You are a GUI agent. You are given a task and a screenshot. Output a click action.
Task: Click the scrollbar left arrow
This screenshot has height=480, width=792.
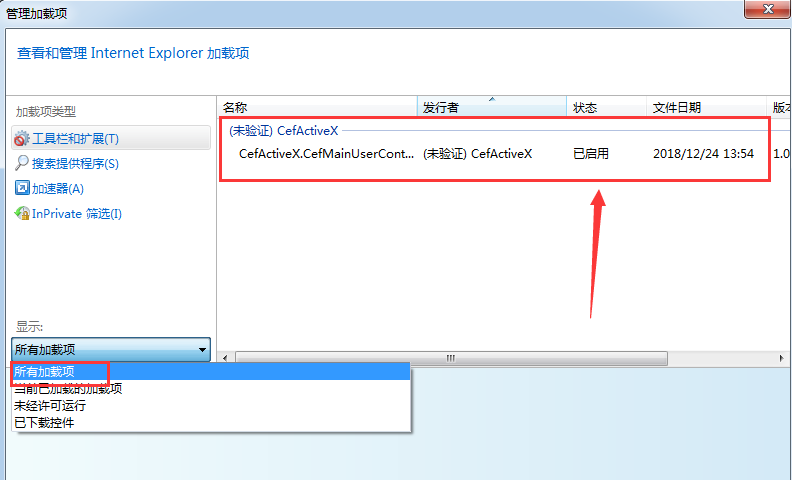pyautogui.click(x=225, y=358)
